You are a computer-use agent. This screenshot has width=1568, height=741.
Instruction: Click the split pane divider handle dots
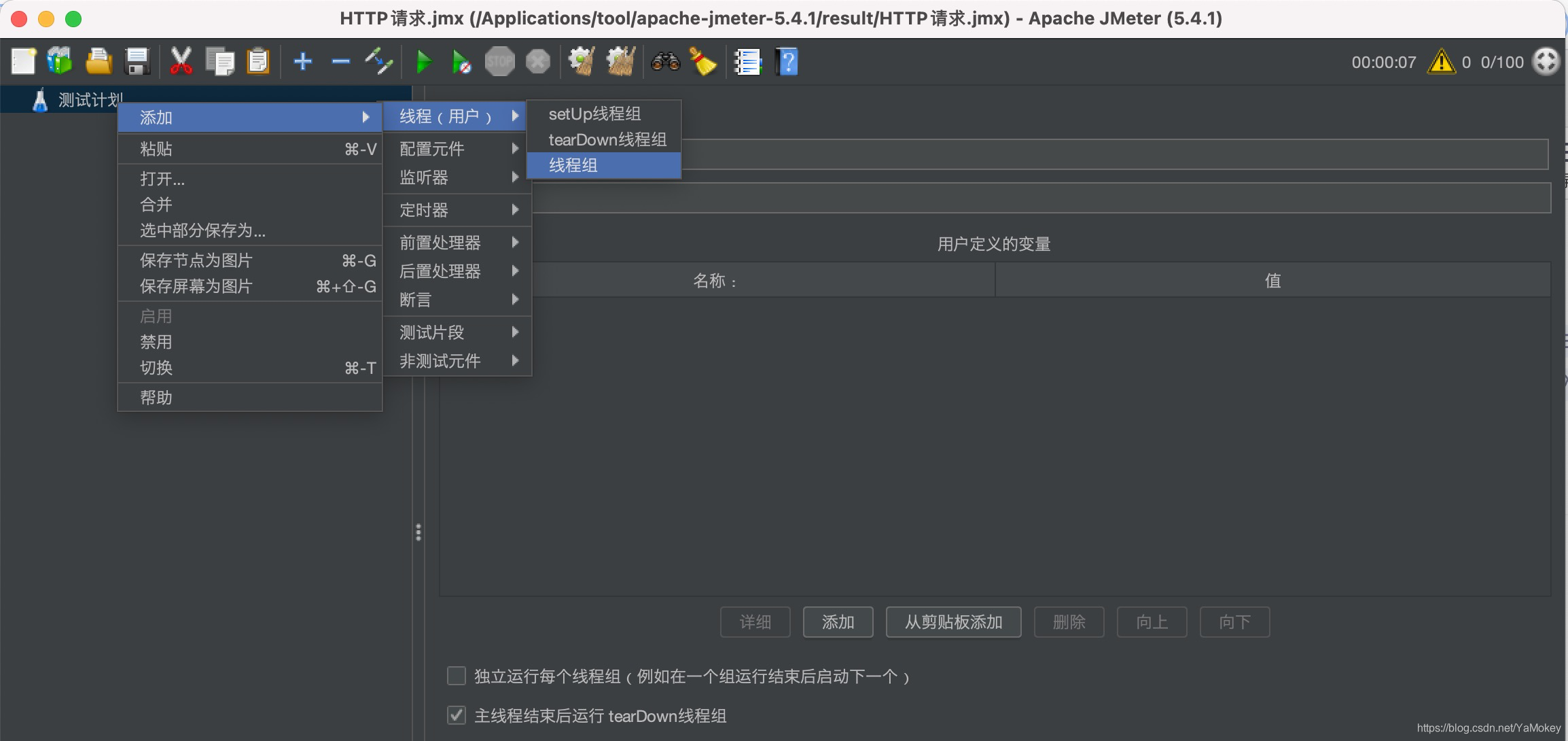coord(418,532)
